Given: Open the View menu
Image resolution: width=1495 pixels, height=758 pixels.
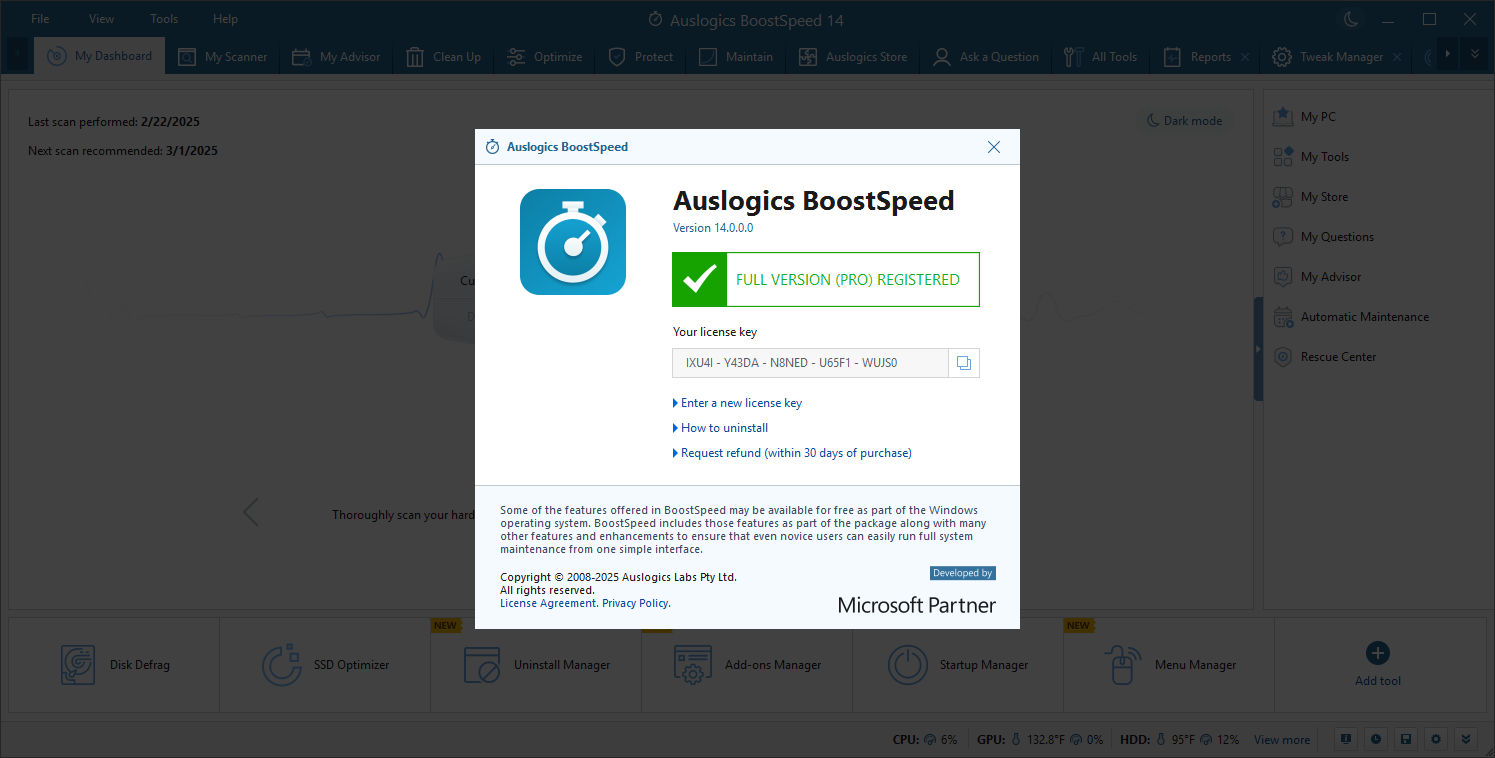Looking at the screenshot, I should [101, 19].
